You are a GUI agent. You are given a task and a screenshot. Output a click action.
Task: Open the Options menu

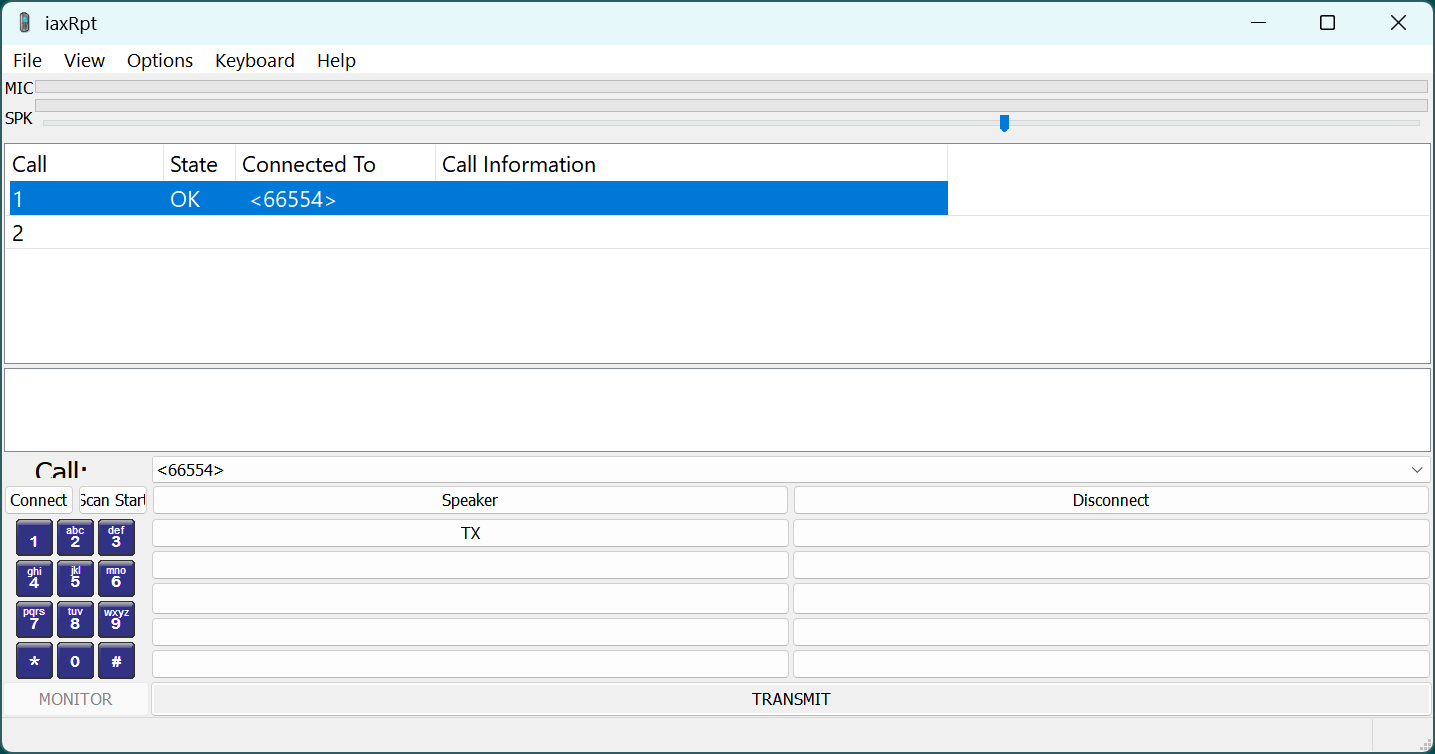[x=159, y=60]
